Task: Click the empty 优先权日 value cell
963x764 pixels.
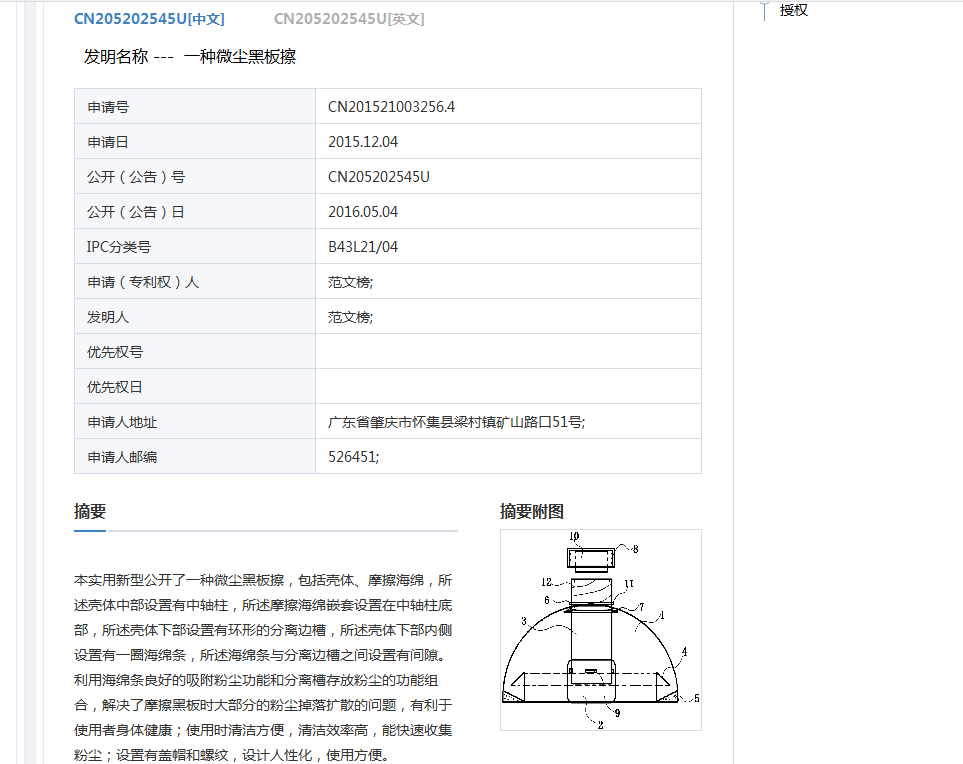Action: coord(507,387)
